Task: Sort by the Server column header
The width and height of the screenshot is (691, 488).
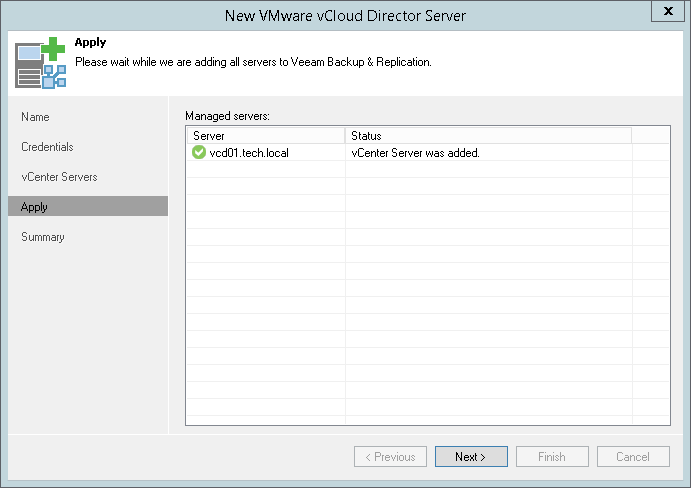Action: pyautogui.click(x=265, y=135)
